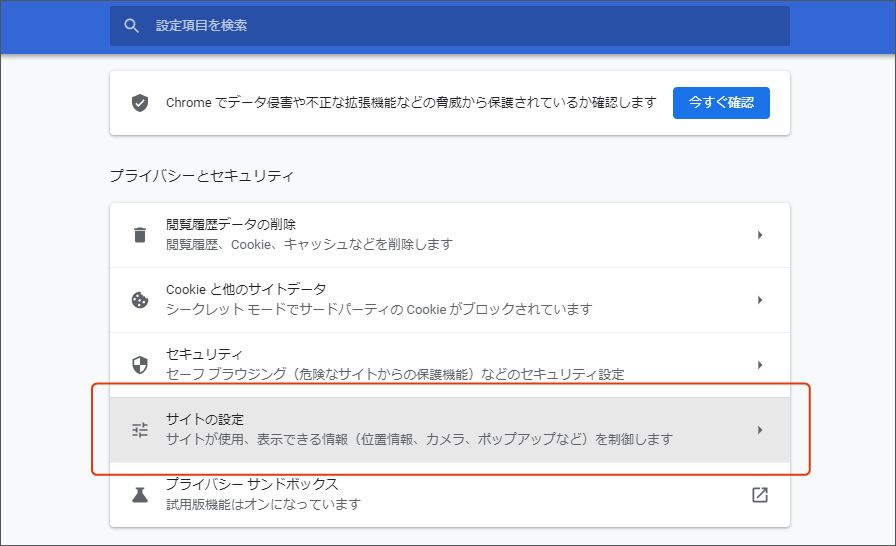This screenshot has width=896, height=546.
Task: Click the trash icon for 閲覧履歴データの削除
Action: [140, 235]
